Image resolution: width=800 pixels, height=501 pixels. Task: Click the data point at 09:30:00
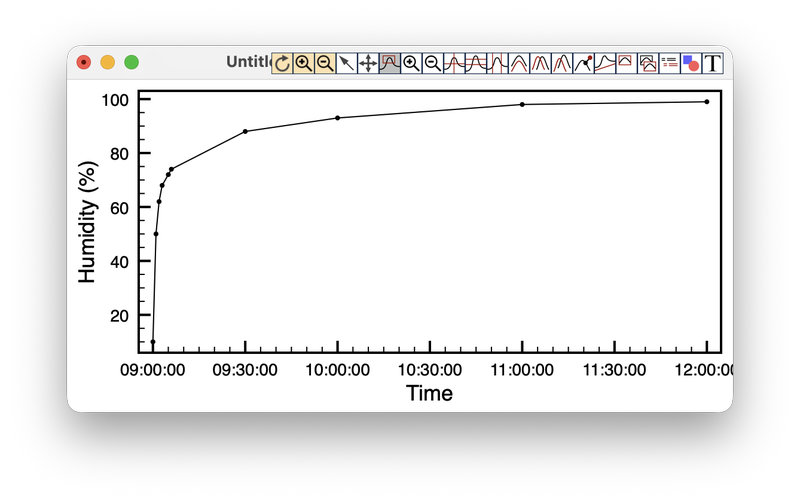tap(245, 131)
